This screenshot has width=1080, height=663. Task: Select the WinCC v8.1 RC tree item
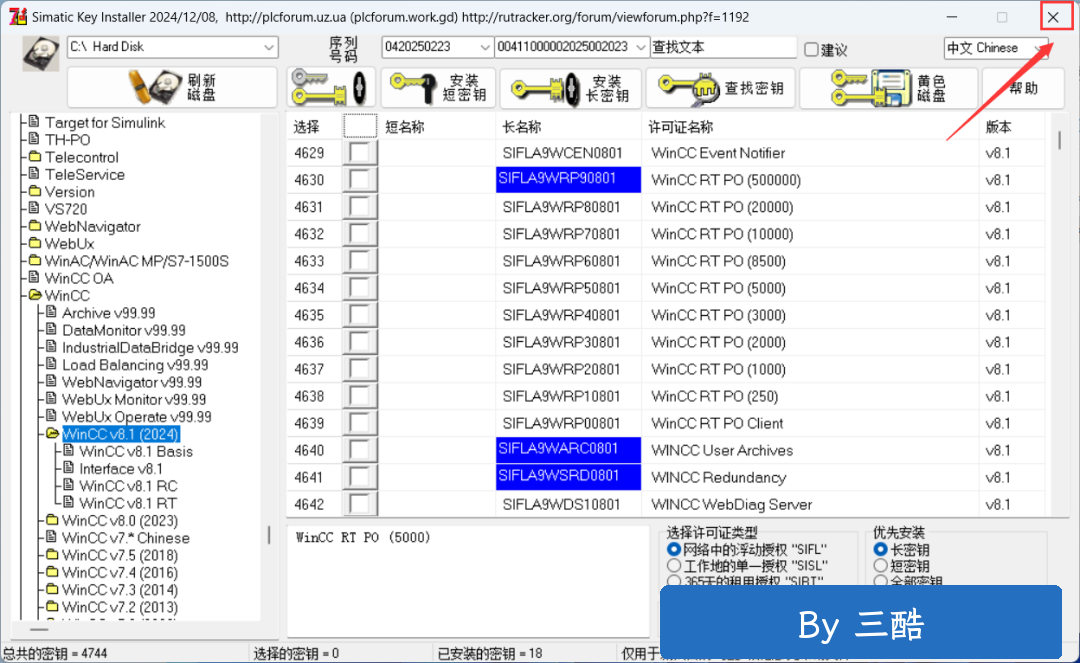click(128, 486)
